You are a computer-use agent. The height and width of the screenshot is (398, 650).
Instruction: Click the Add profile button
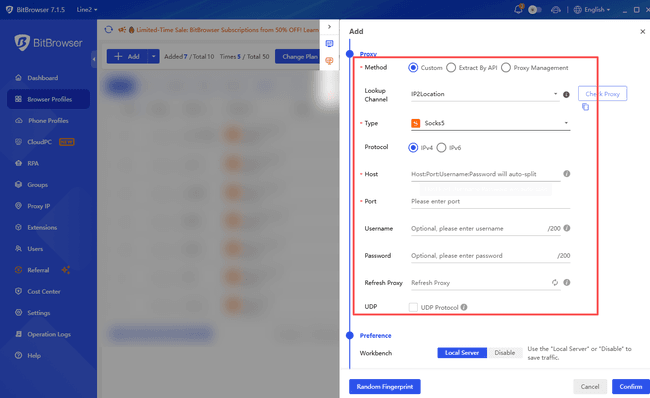coord(127,56)
